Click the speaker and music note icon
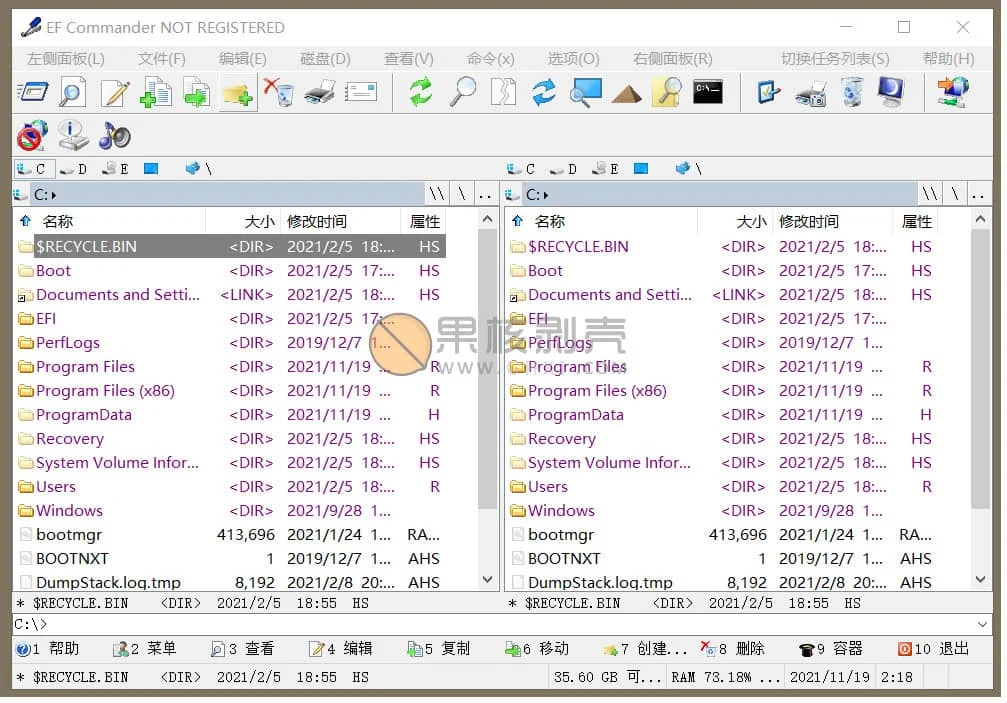Image resolution: width=1007 pixels, height=703 pixels. click(114, 135)
